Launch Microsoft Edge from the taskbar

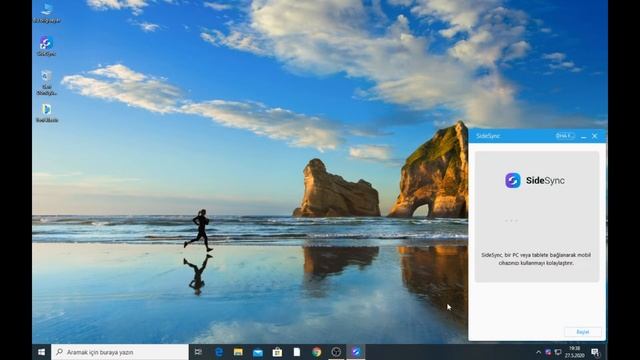pos(219,352)
